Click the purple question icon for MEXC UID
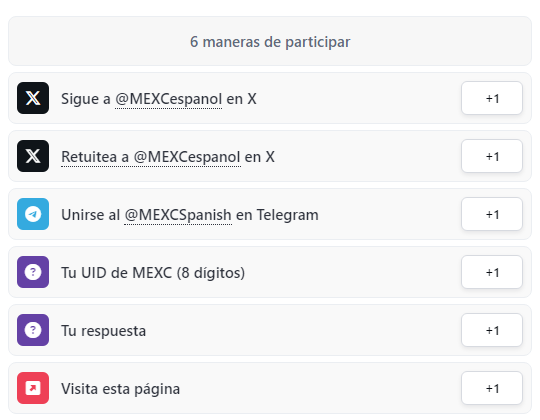The image size is (540, 420). [x=33, y=272]
